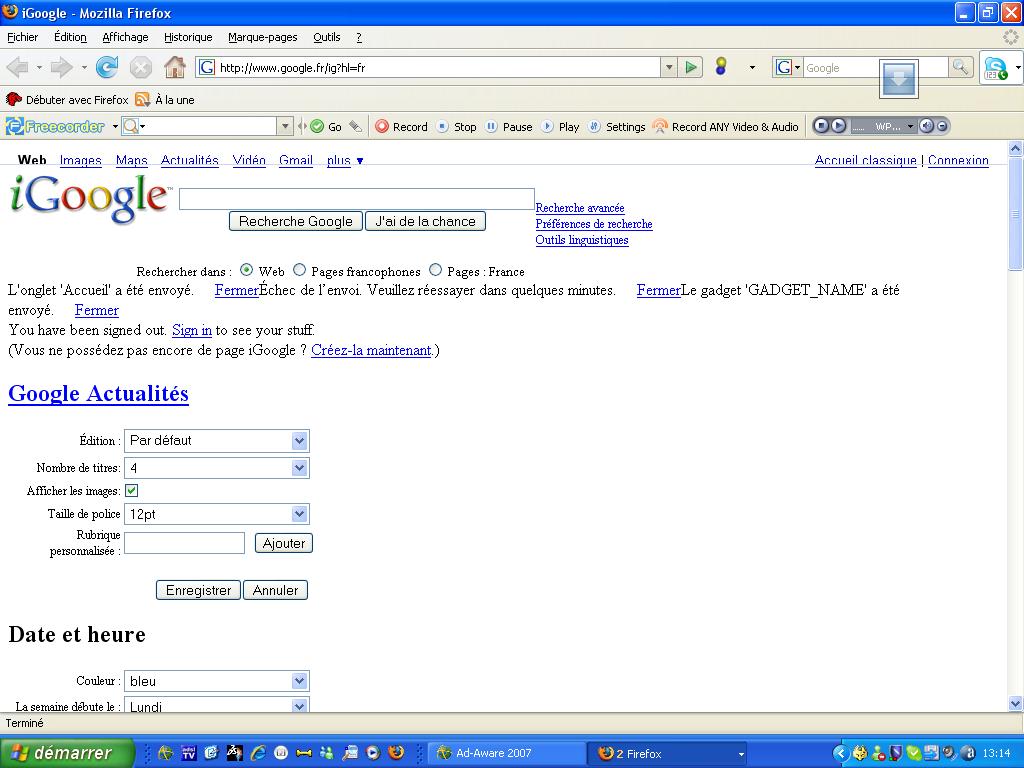Open the Marque-pages menu
Image resolution: width=1024 pixels, height=768 pixels.
(x=263, y=37)
